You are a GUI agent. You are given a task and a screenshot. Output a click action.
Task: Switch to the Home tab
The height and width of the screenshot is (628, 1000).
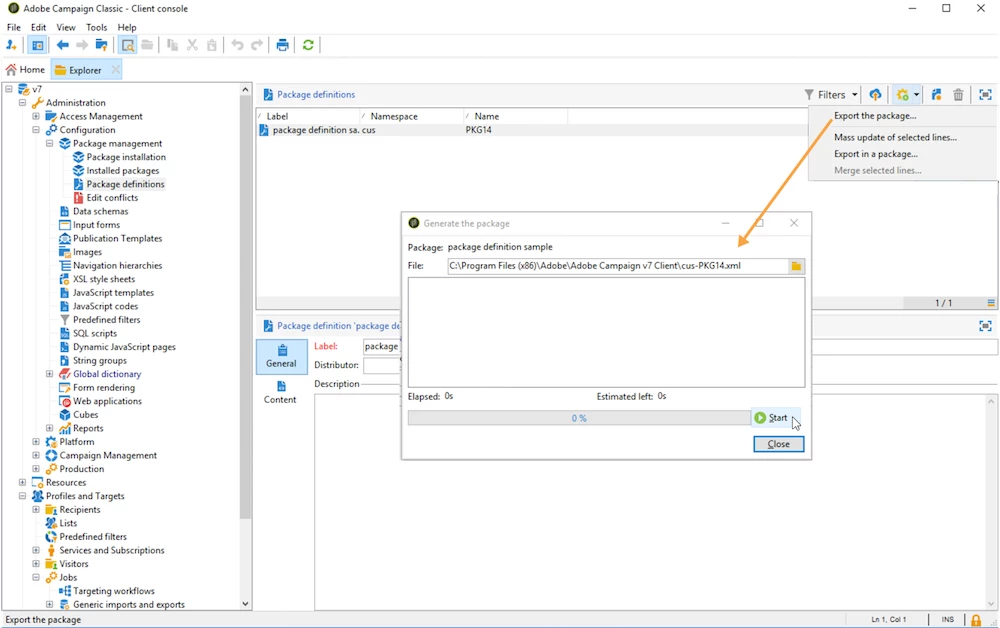pos(26,69)
